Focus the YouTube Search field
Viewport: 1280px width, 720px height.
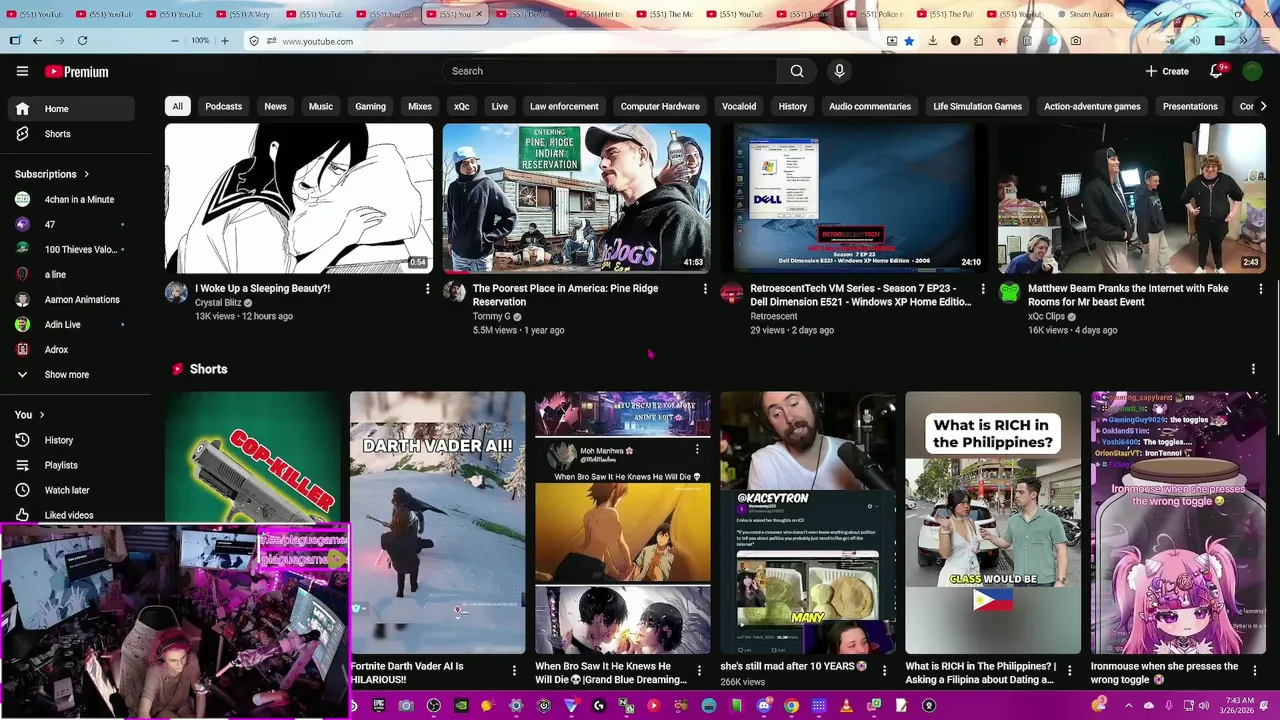pyautogui.click(x=609, y=71)
